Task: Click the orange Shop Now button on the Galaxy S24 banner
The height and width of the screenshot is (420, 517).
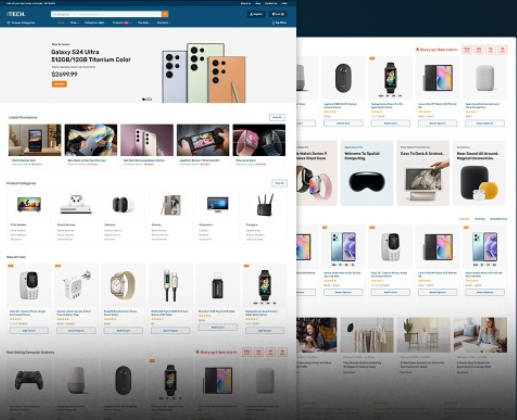Action: coord(59,84)
